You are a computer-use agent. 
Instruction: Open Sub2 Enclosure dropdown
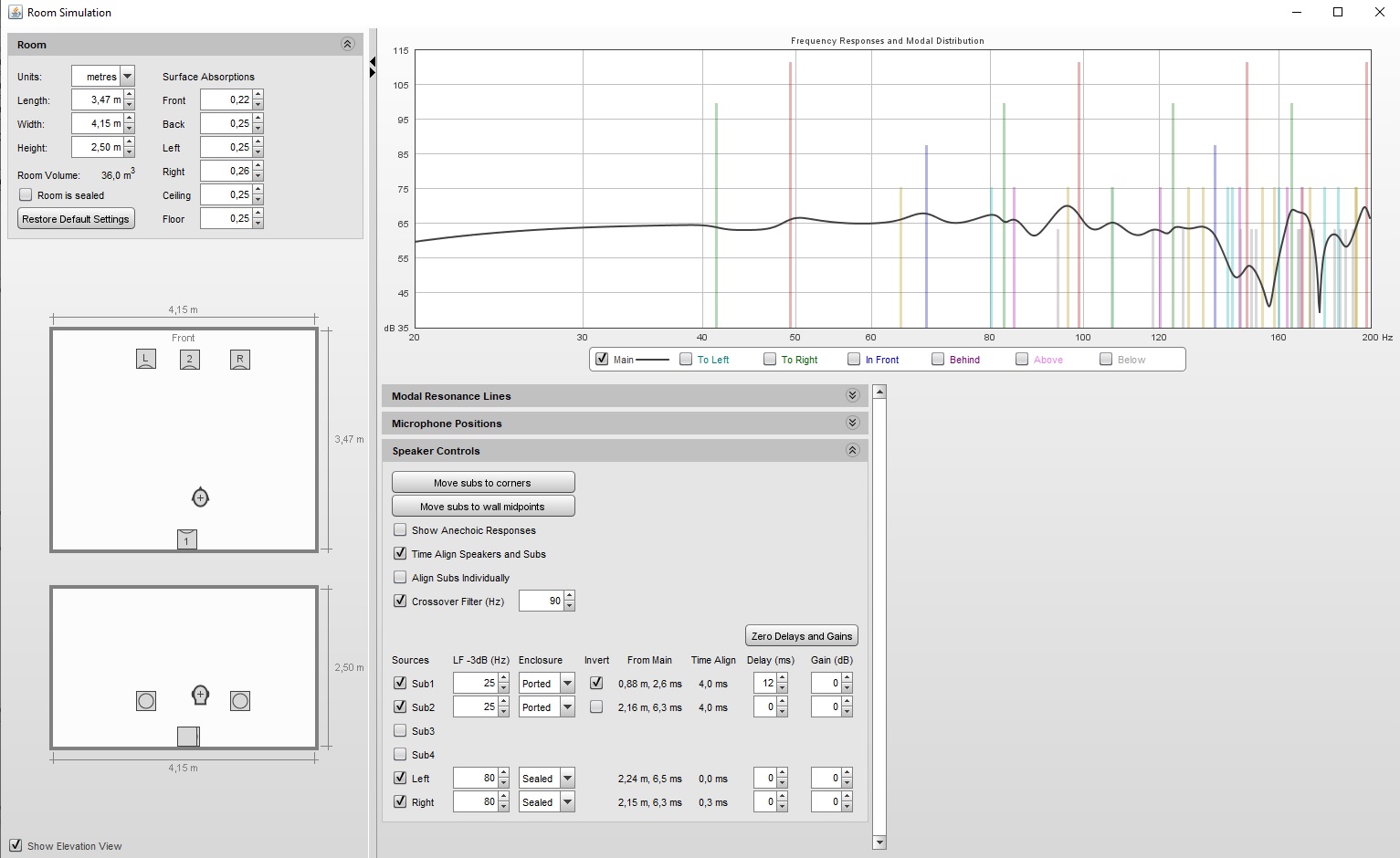point(567,706)
